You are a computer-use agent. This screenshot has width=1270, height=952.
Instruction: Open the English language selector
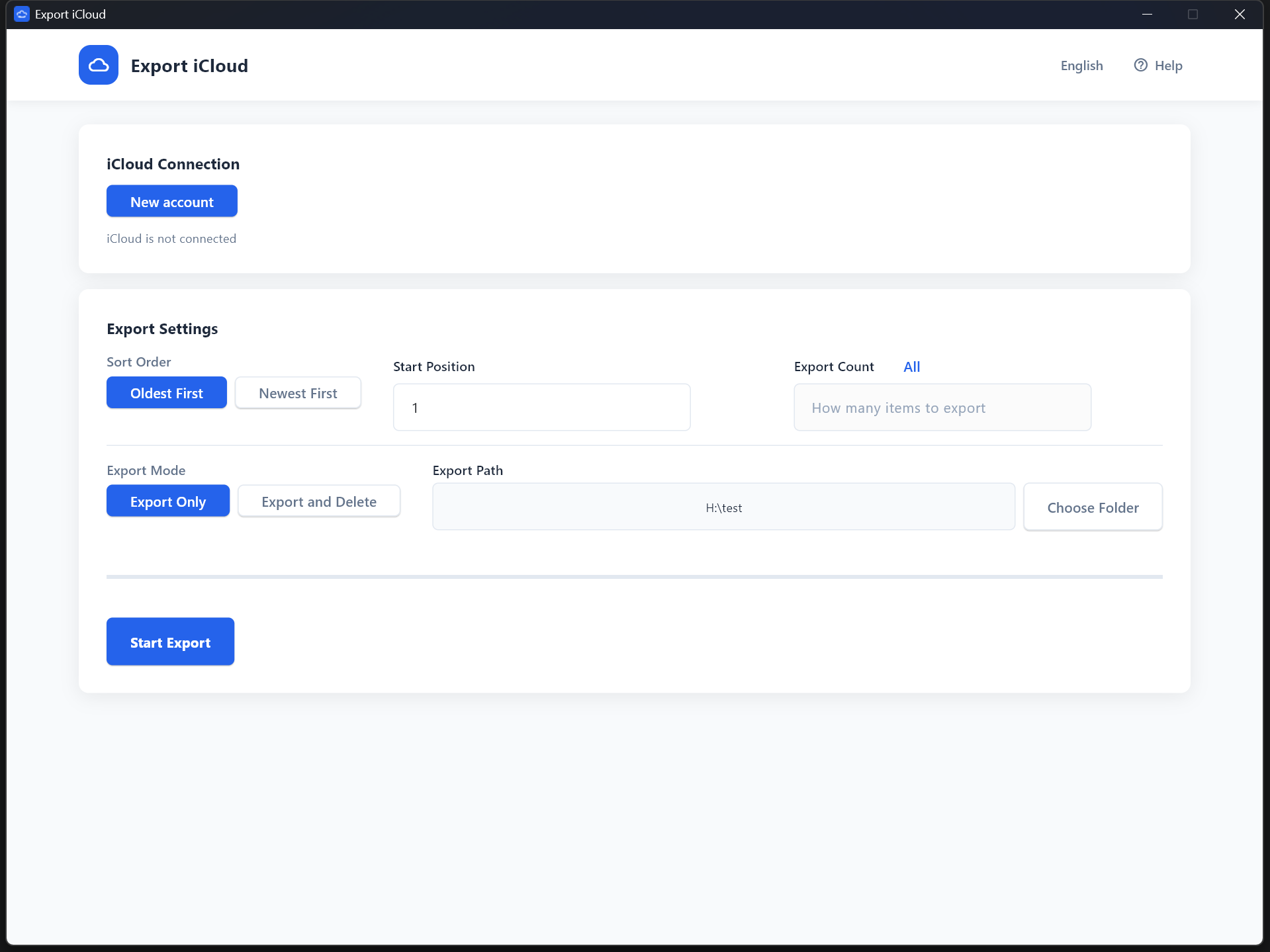pyautogui.click(x=1081, y=65)
